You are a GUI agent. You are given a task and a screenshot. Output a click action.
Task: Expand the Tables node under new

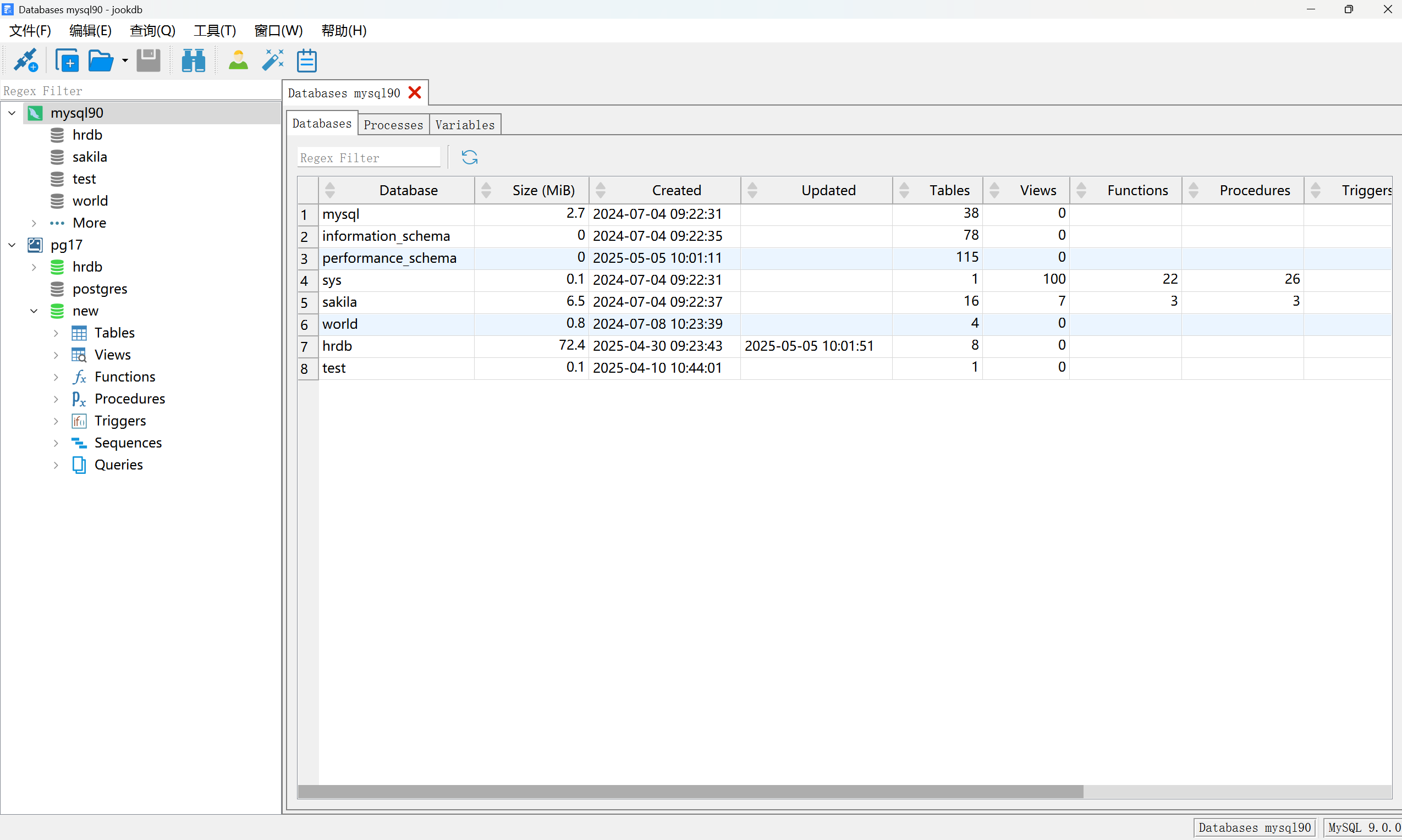56,333
